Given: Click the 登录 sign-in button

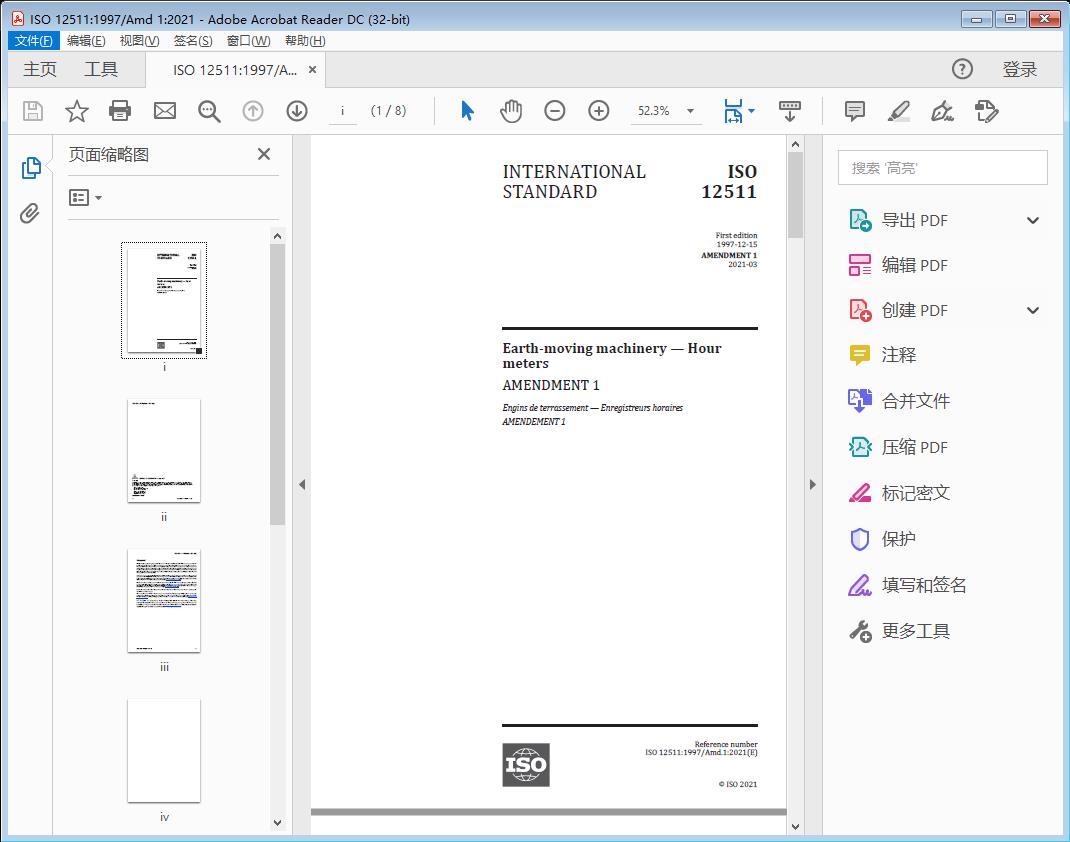Looking at the screenshot, I should [x=1019, y=70].
